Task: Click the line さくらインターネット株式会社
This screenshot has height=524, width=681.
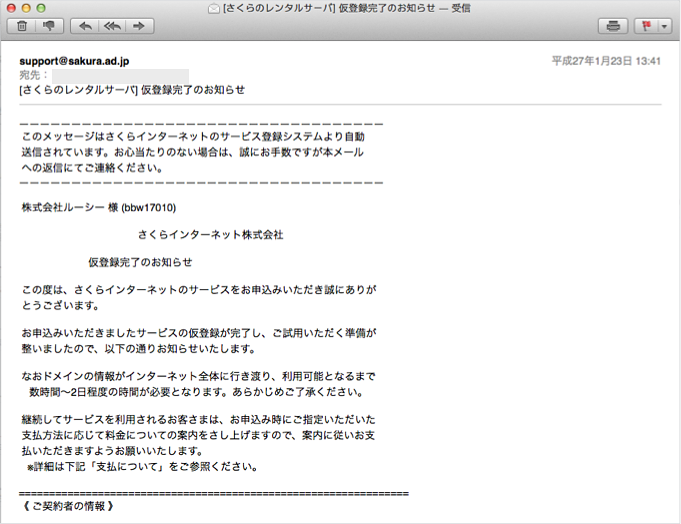Action: click(x=211, y=235)
